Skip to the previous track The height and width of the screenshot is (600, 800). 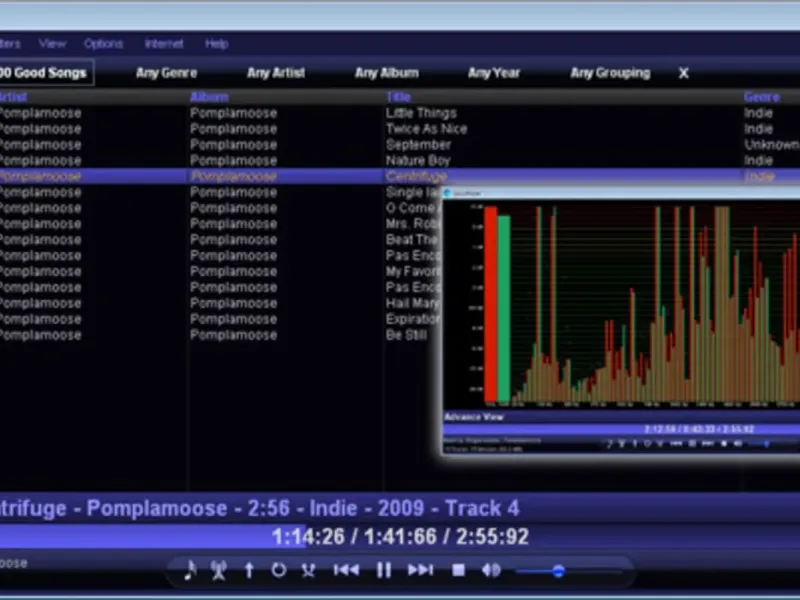click(346, 570)
